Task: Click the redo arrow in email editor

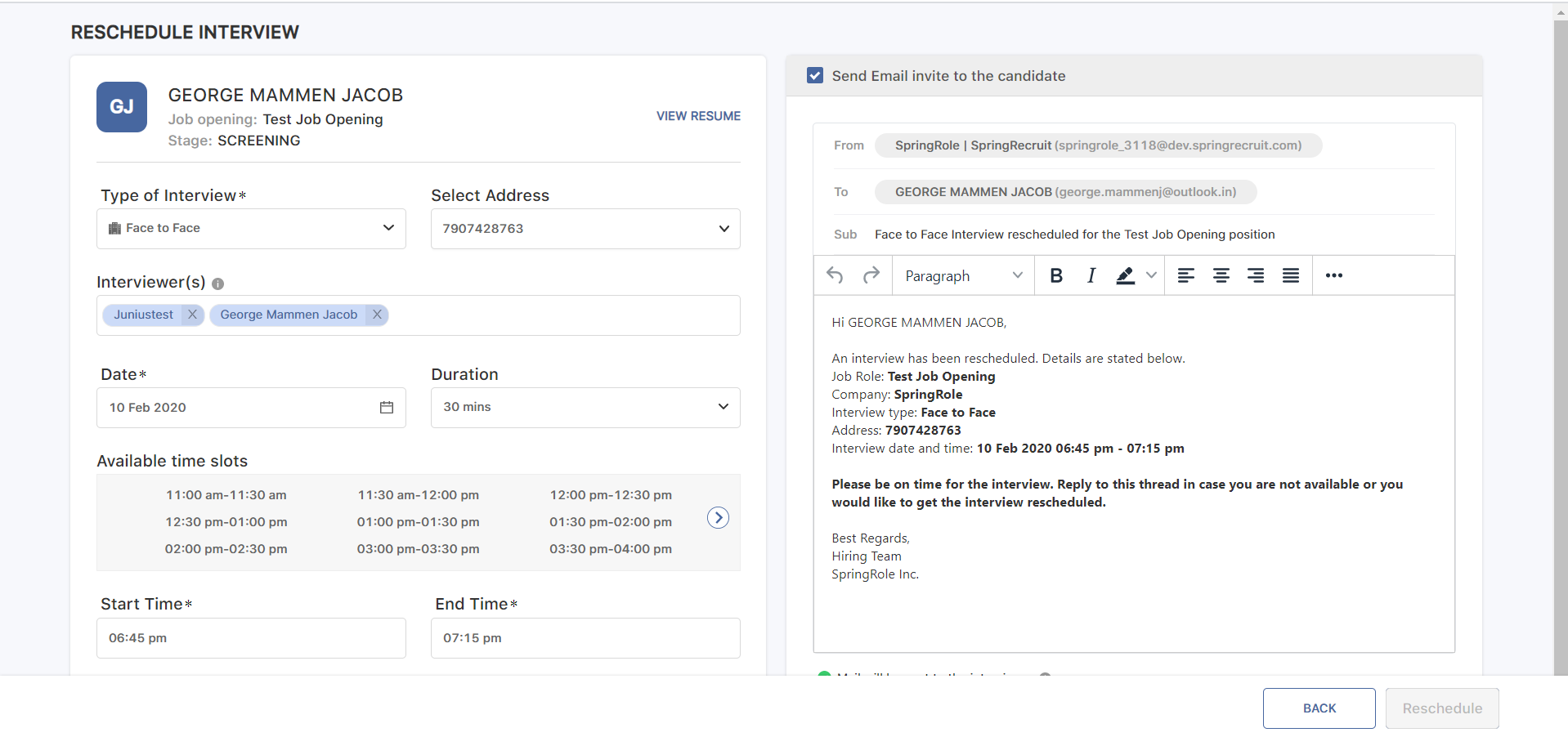Action: 871,275
